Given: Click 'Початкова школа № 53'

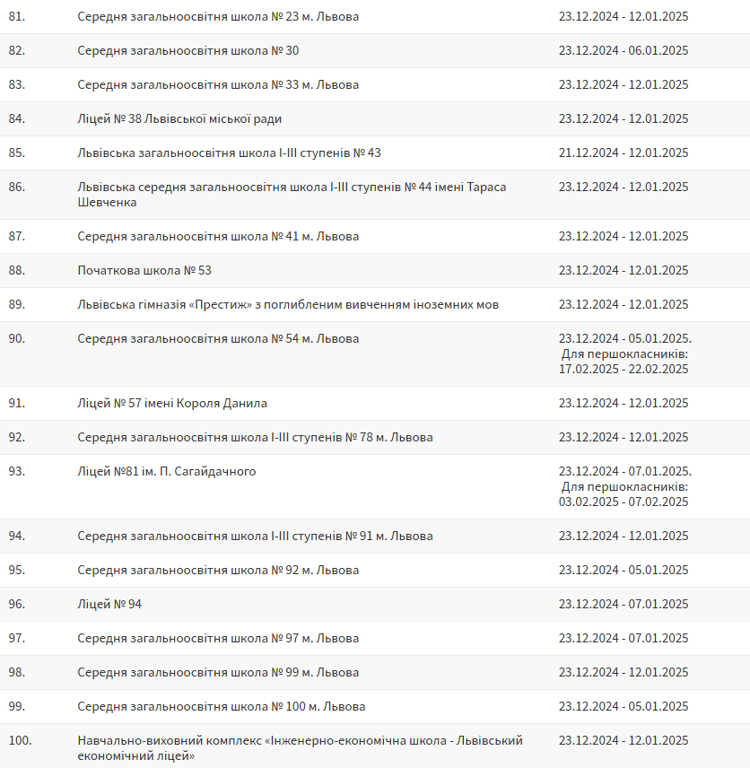Looking at the screenshot, I should point(145,271).
